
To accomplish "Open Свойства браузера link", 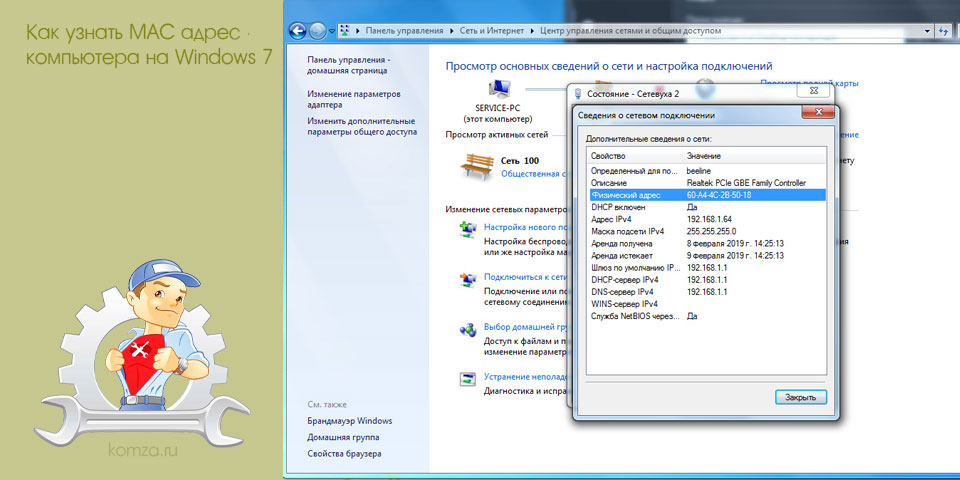I will tap(344, 454).
